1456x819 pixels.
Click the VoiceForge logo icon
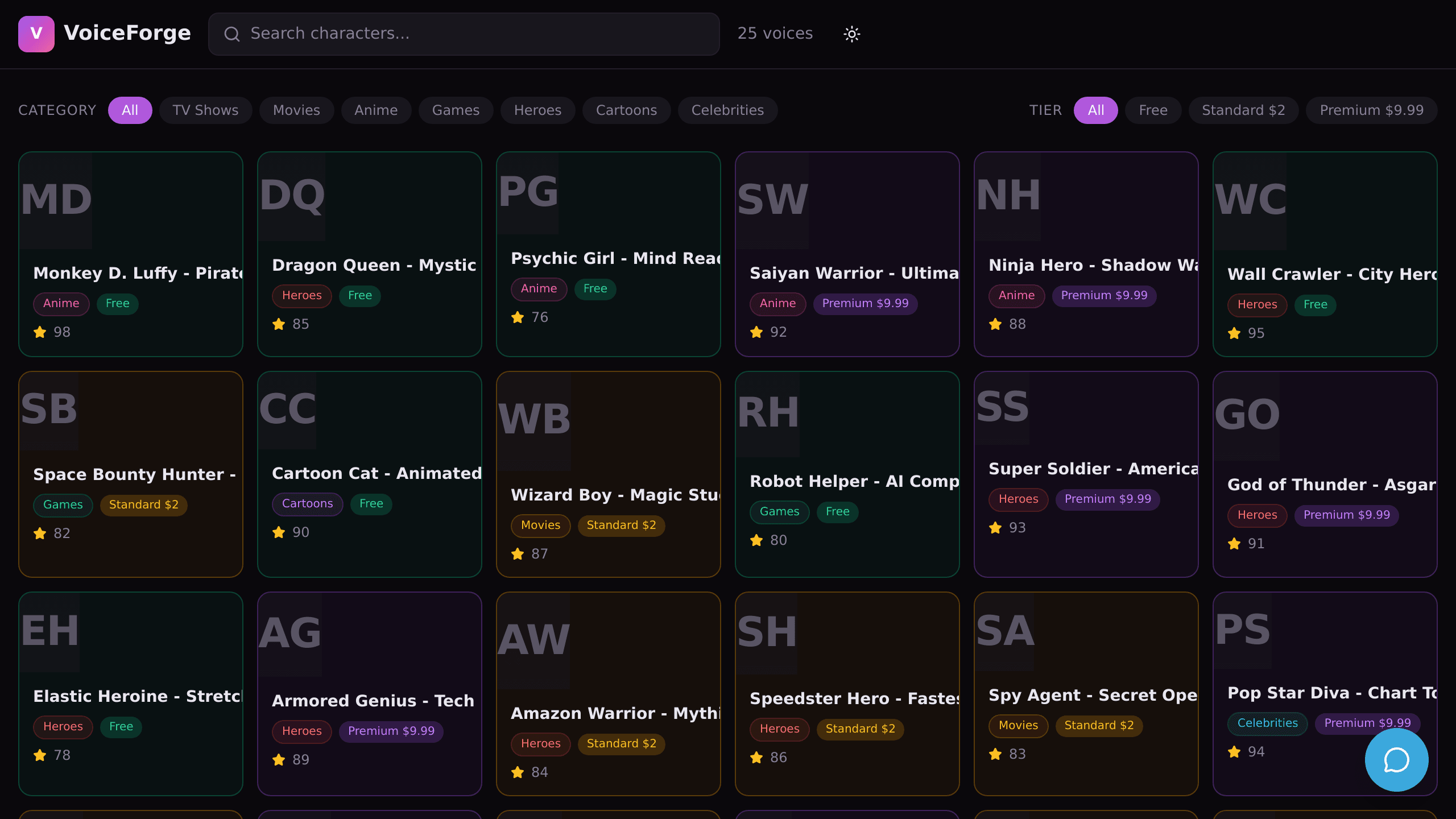[x=36, y=34]
